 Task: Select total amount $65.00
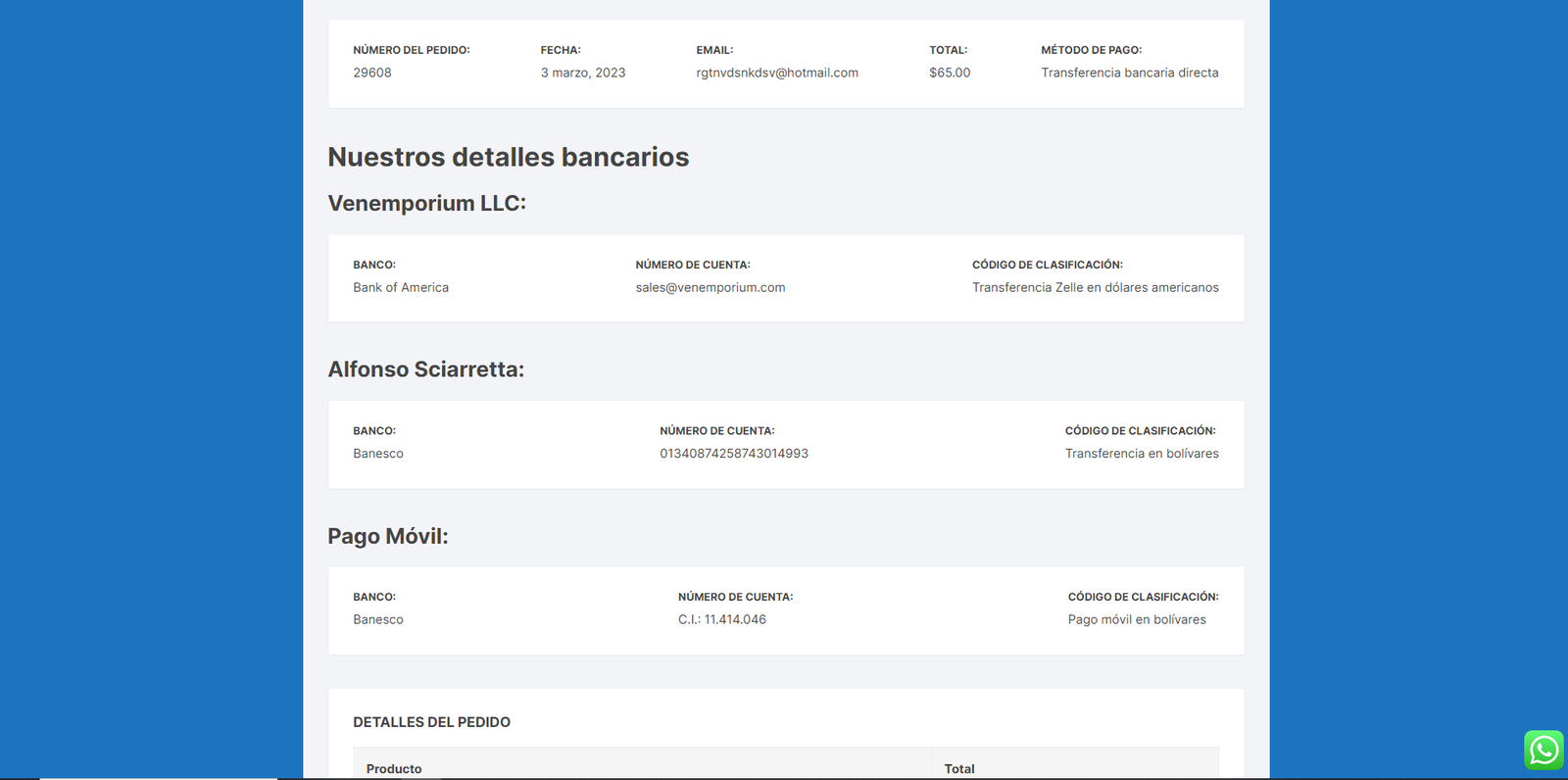coord(950,73)
